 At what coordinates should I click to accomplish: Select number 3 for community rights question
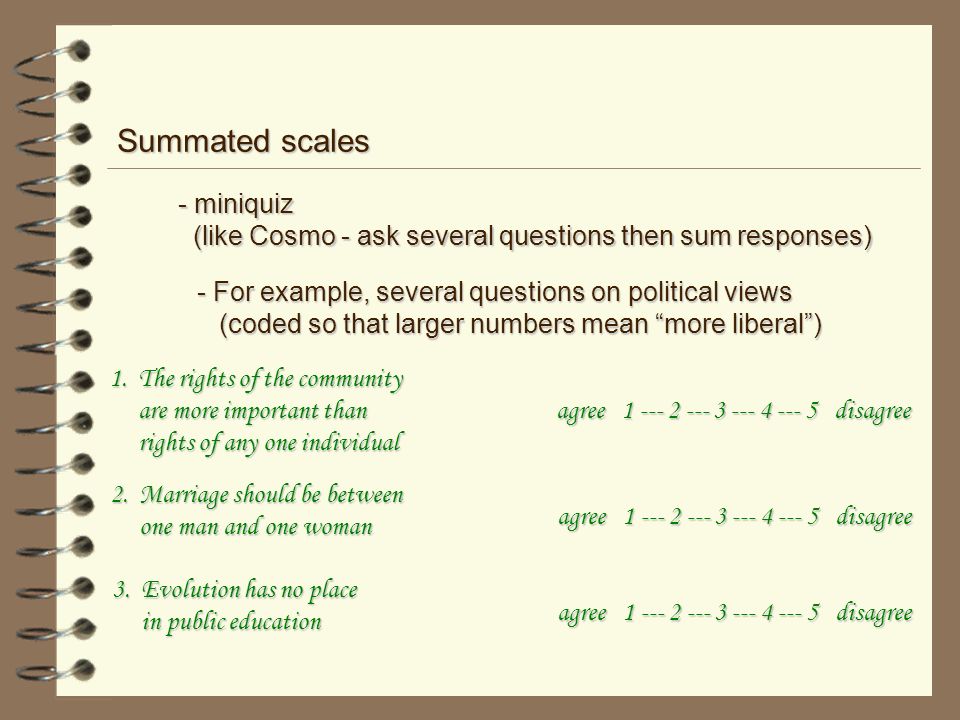tap(721, 410)
